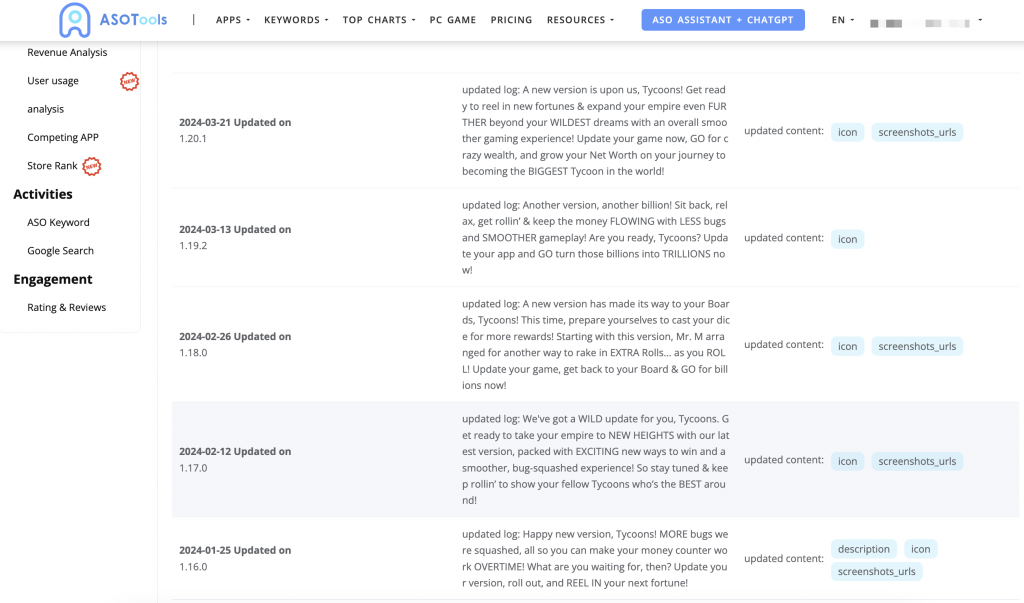Open the KEYWORDS dropdown menu
This screenshot has height=603, width=1024.
[296, 20]
